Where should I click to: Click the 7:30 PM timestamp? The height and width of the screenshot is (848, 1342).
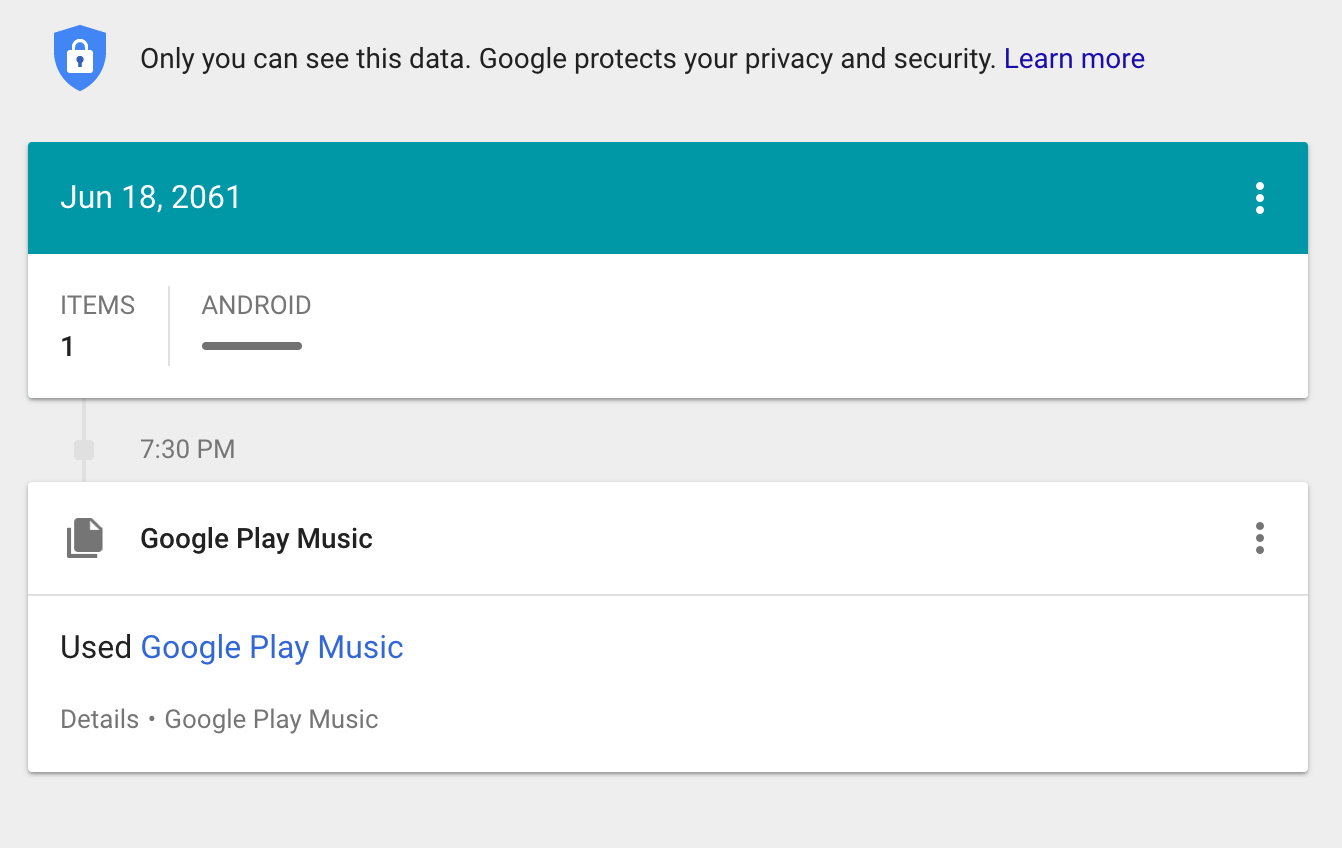click(188, 449)
